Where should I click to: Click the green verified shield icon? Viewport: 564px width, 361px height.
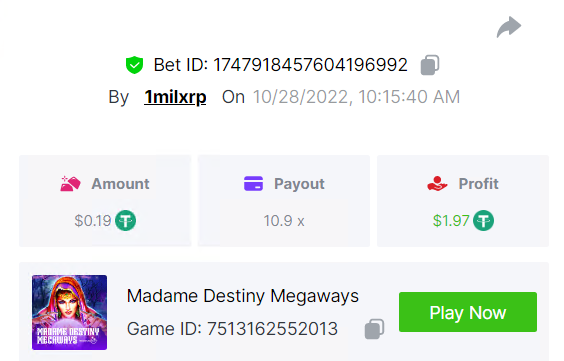[x=135, y=65]
